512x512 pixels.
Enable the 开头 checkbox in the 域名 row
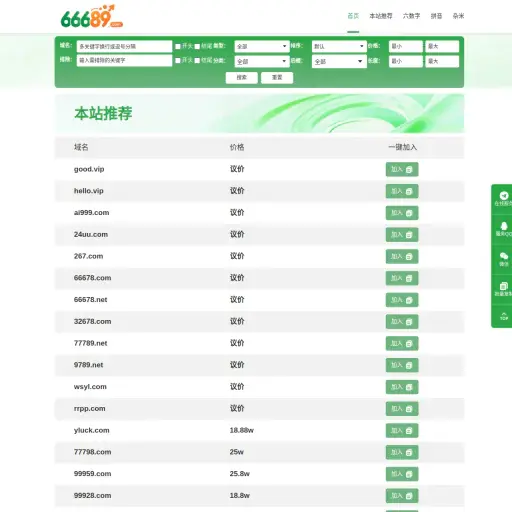point(178,46)
